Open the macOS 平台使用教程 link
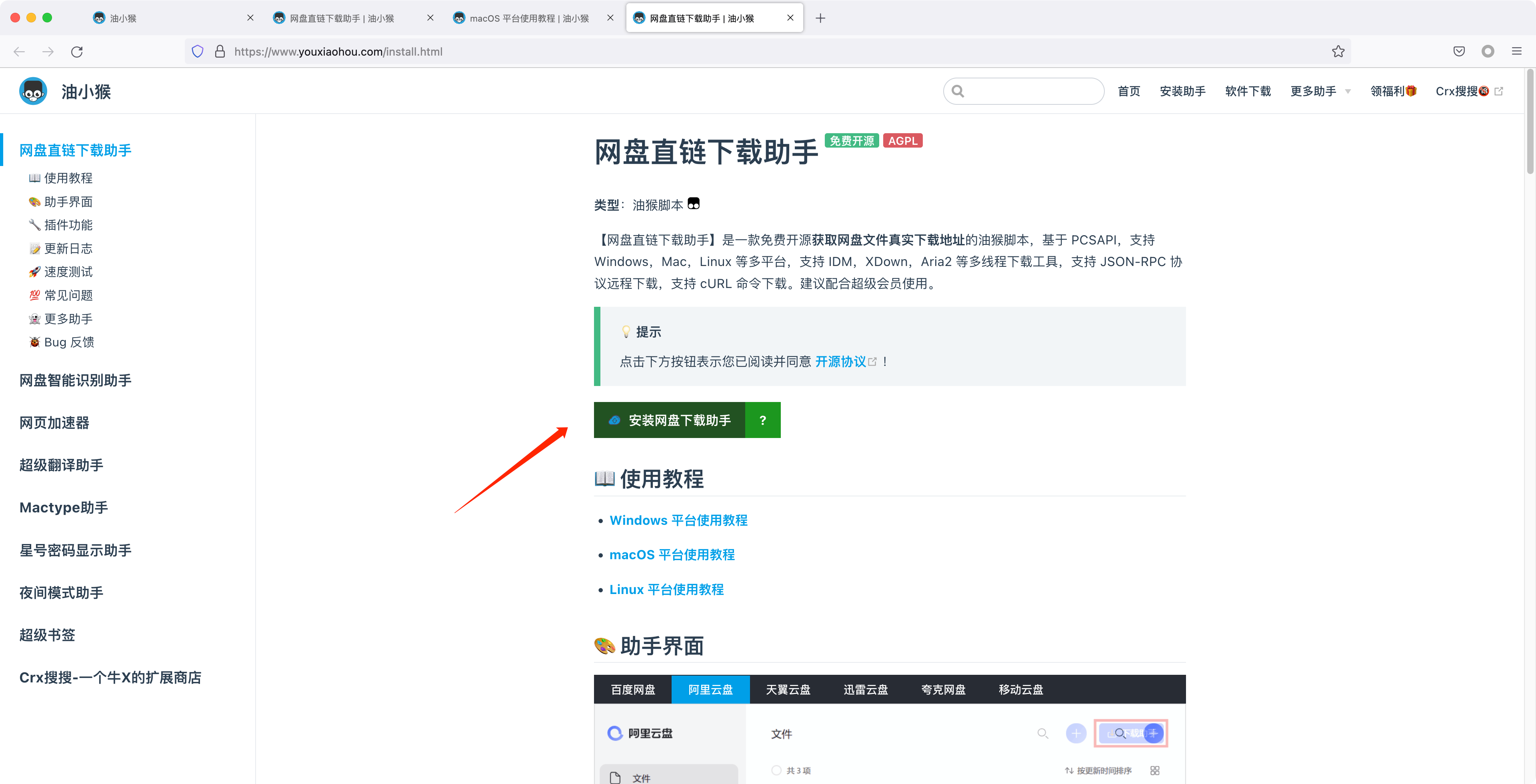This screenshot has width=1536, height=784. [x=672, y=555]
